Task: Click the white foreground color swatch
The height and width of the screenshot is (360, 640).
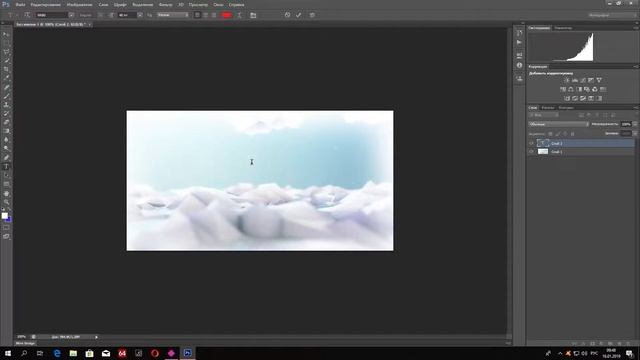Action: tap(4, 216)
